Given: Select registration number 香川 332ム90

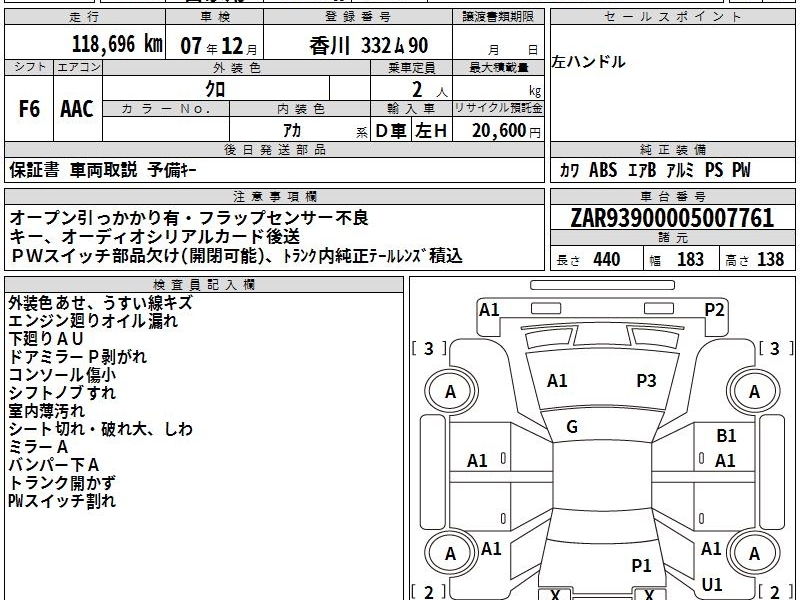Looking at the screenshot, I should click(x=368, y=46).
